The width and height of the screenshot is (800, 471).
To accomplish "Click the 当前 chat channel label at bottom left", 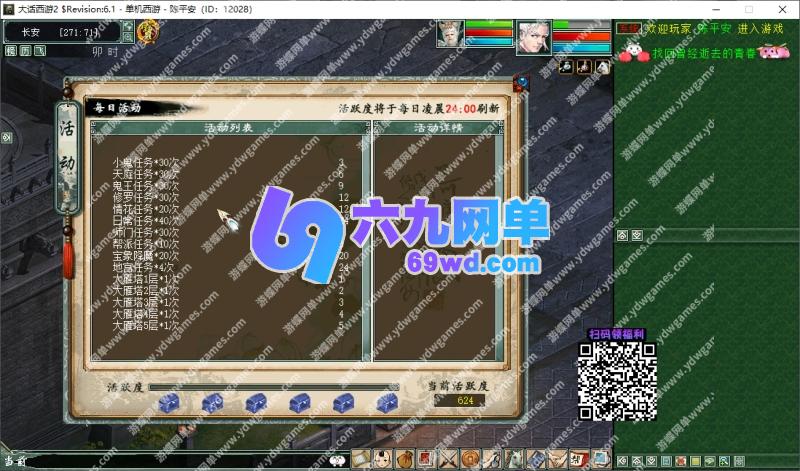I will (15, 461).
